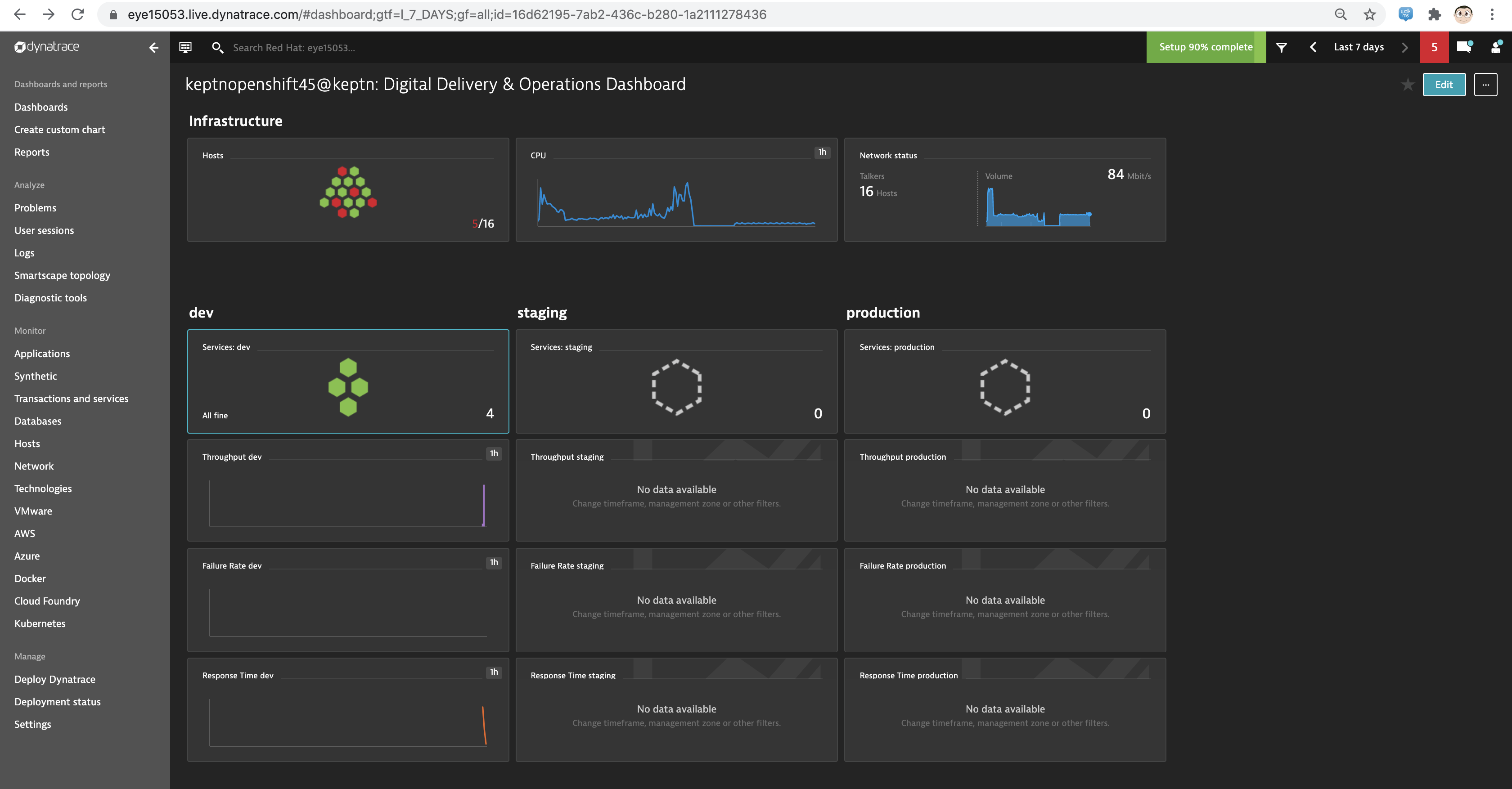Navigate to Kubernetes in sidebar
The width and height of the screenshot is (1512, 789).
tap(40, 623)
